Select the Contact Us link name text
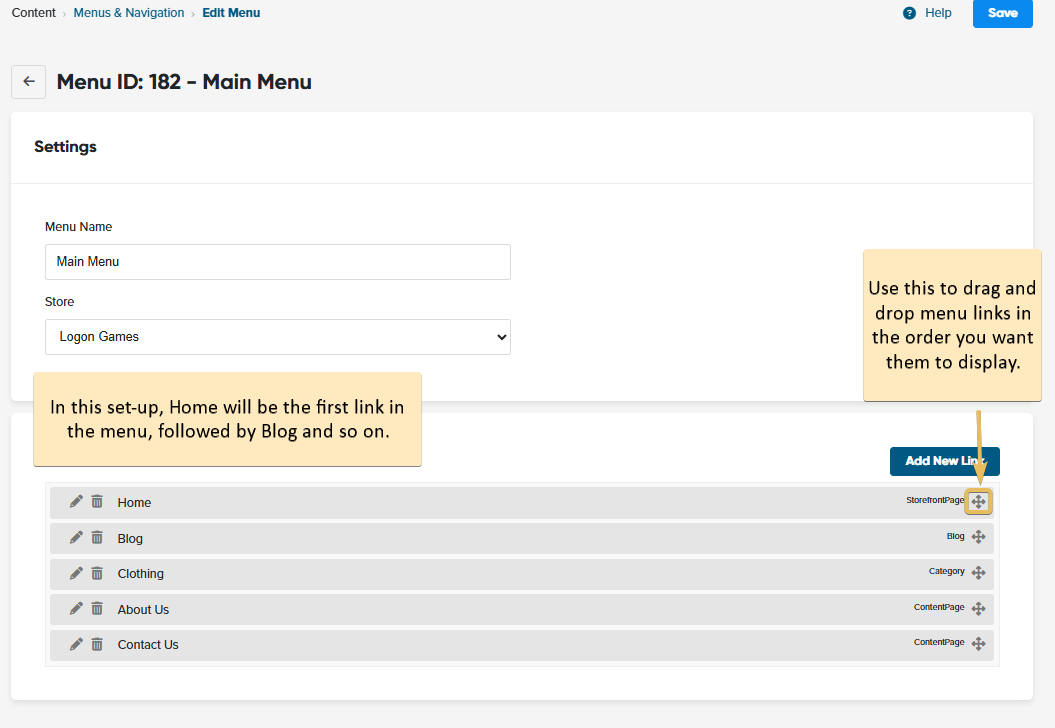This screenshot has width=1055, height=728. click(148, 645)
